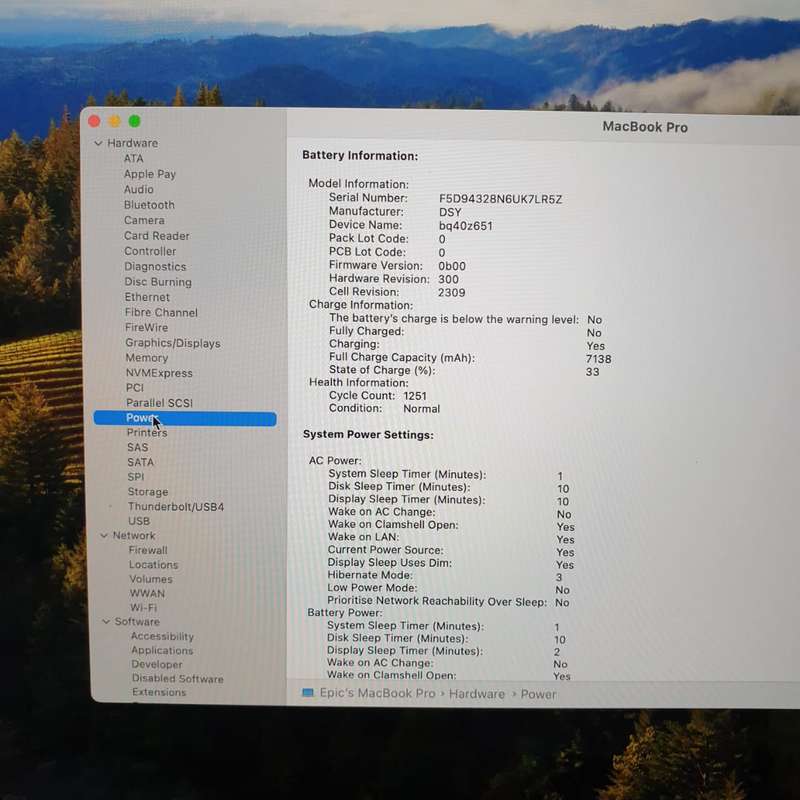Open Parallel SCSI hardware info
Viewport: 800px width, 800px height.
(x=159, y=403)
